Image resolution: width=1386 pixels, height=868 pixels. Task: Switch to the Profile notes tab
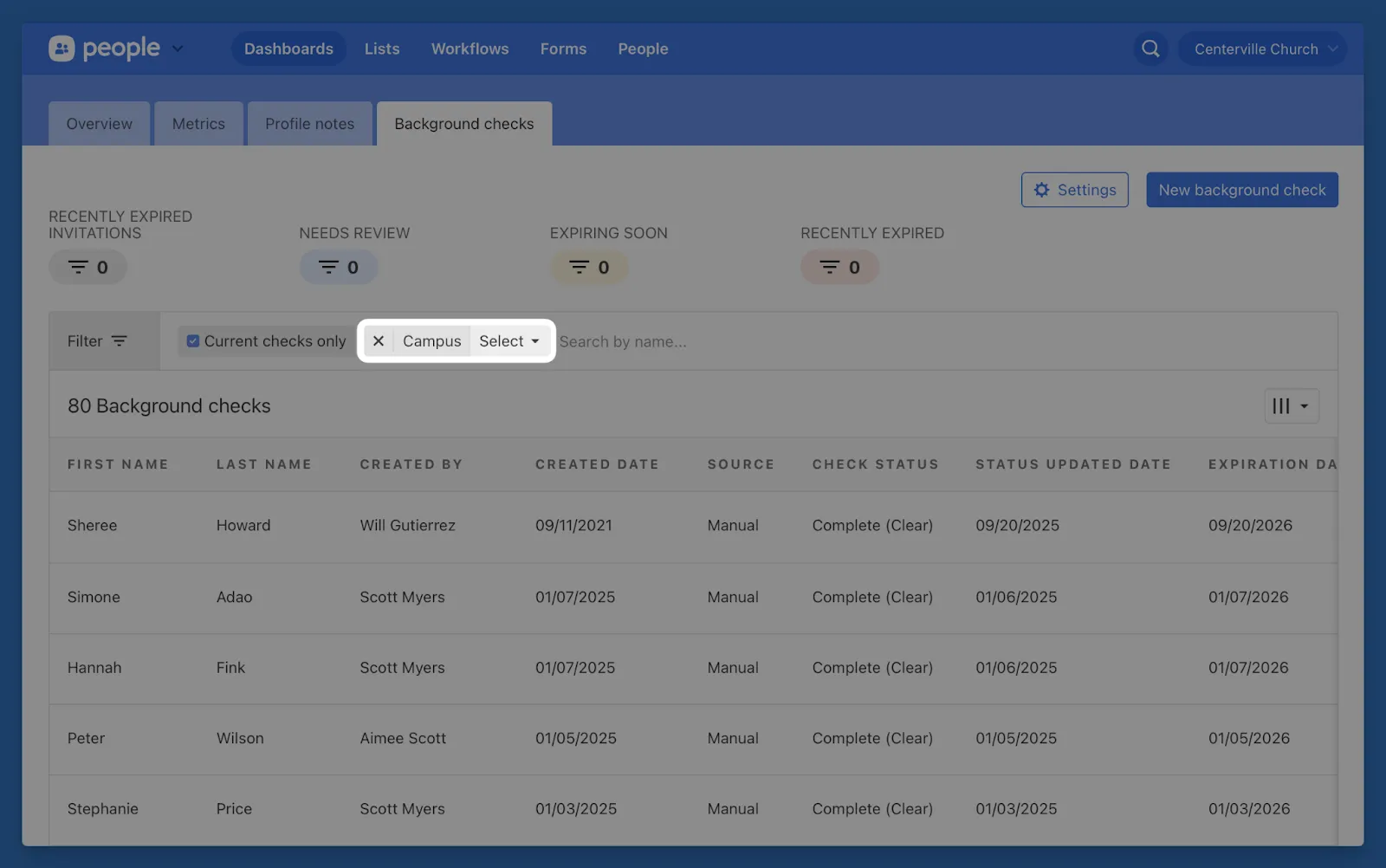point(309,124)
